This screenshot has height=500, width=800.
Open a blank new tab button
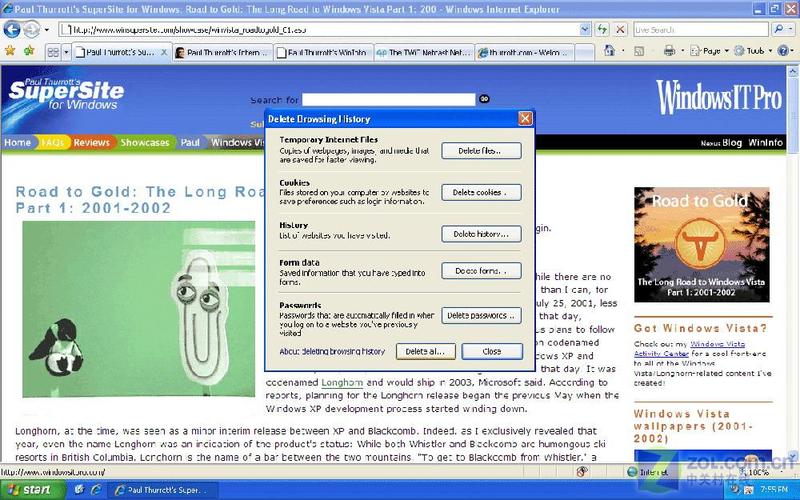tap(585, 53)
